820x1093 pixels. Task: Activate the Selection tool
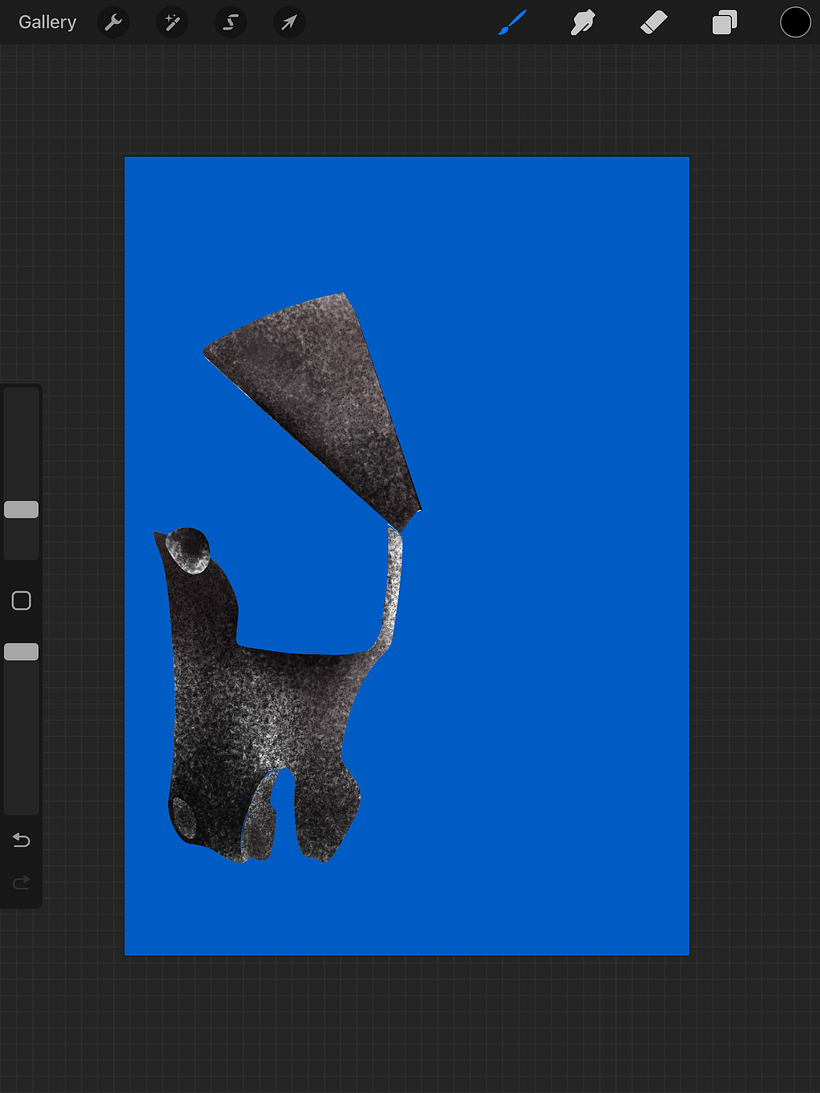230,22
